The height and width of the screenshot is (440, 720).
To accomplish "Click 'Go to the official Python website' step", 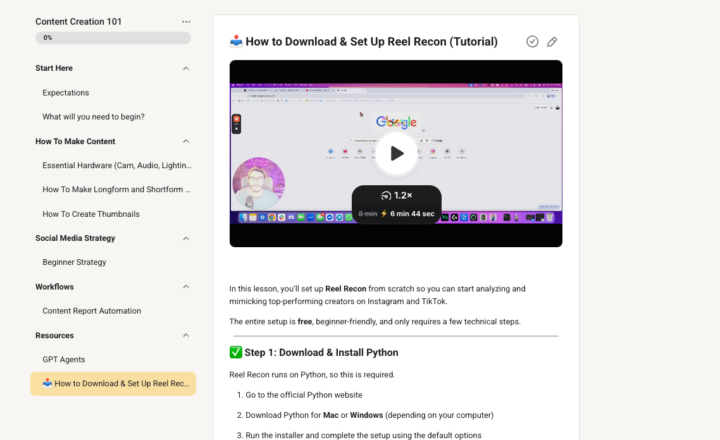I will (304, 395).
